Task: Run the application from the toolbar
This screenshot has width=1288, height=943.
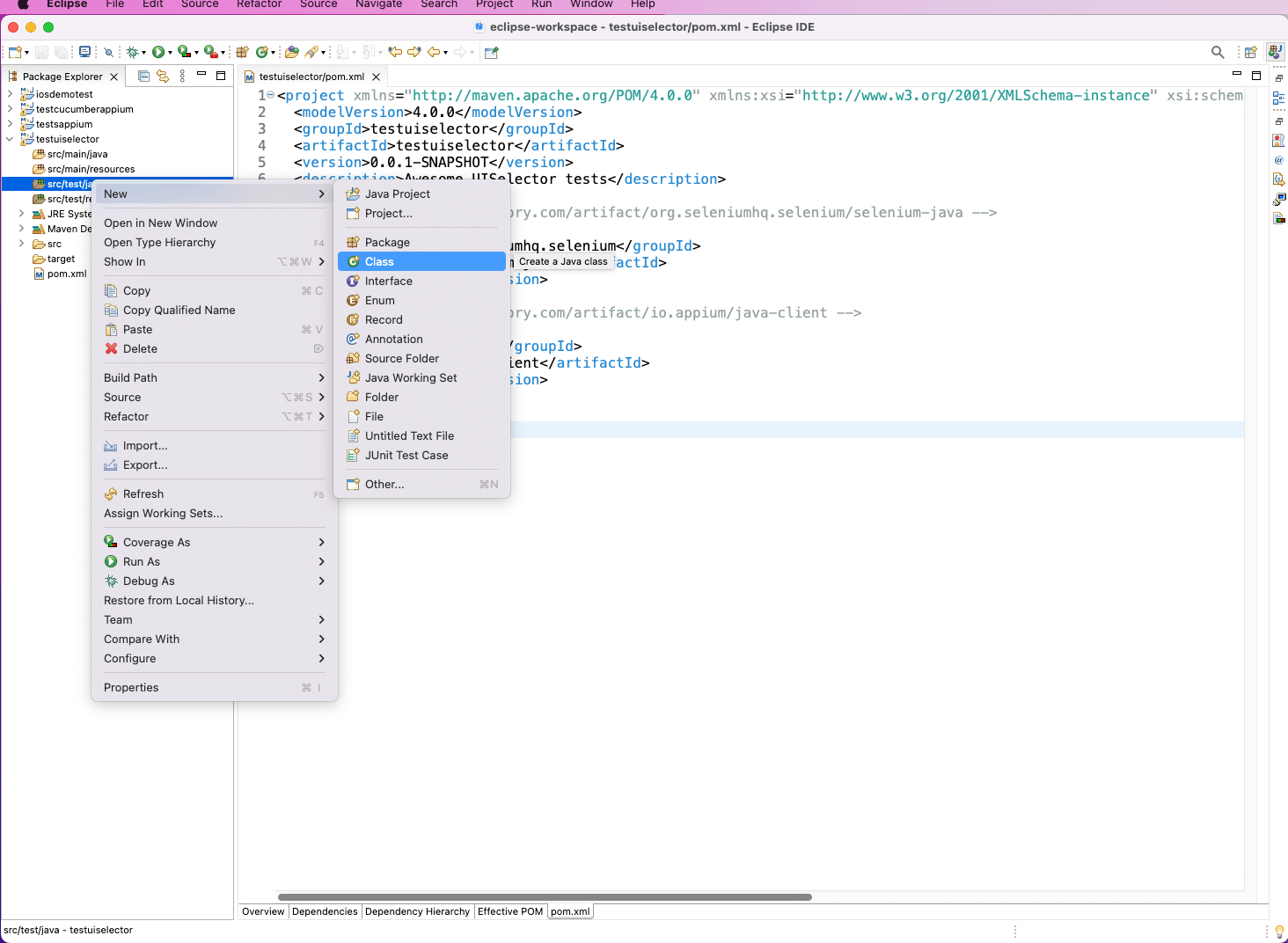Action: point(157,52)
